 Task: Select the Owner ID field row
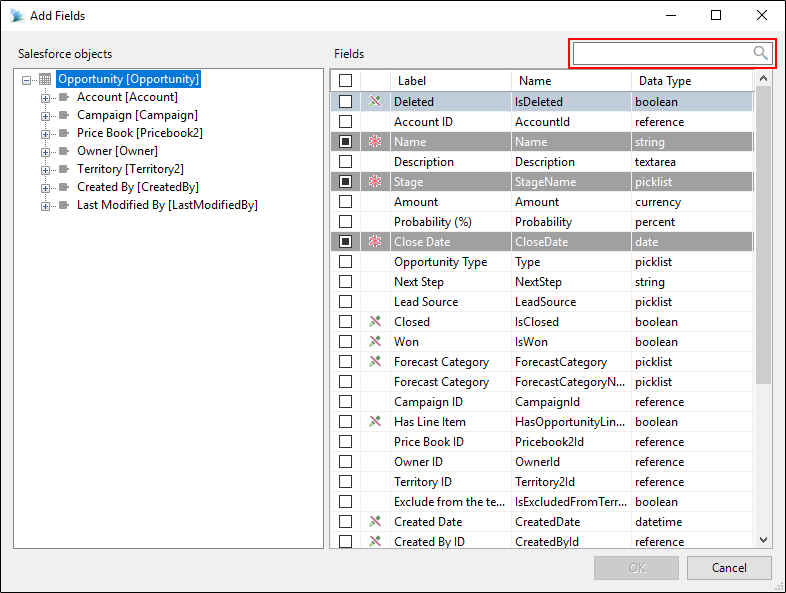(x=542, y=462)
